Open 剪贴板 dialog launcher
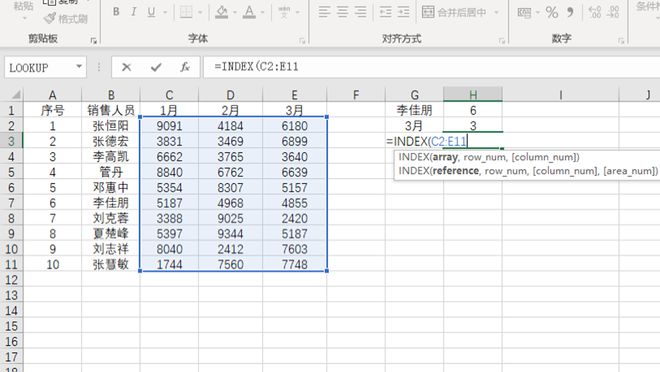This screenshot has height=372, width=660. pos(93,40)
